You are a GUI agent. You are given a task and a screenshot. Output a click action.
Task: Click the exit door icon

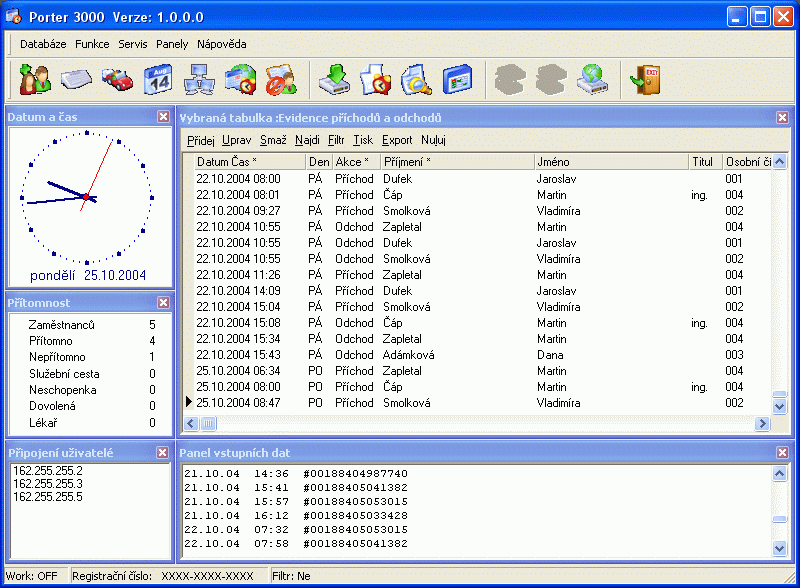646,80
